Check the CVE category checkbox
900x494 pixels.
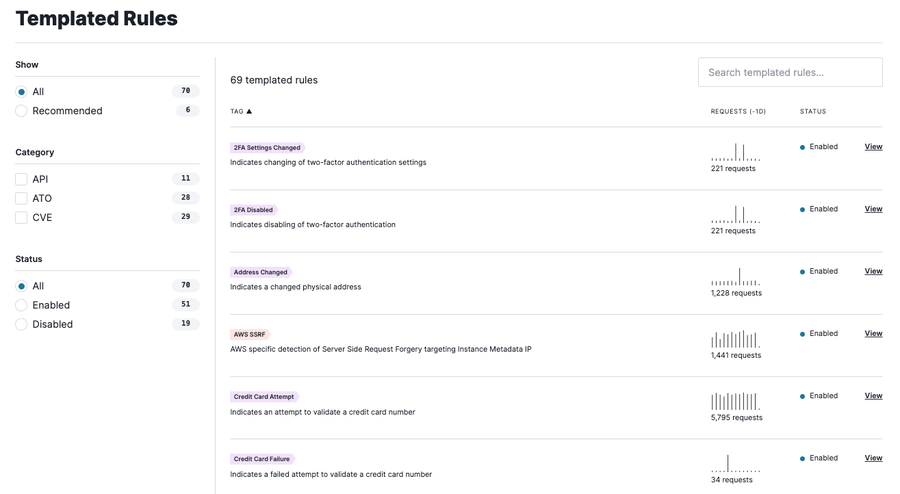click(x=21, y=217)
